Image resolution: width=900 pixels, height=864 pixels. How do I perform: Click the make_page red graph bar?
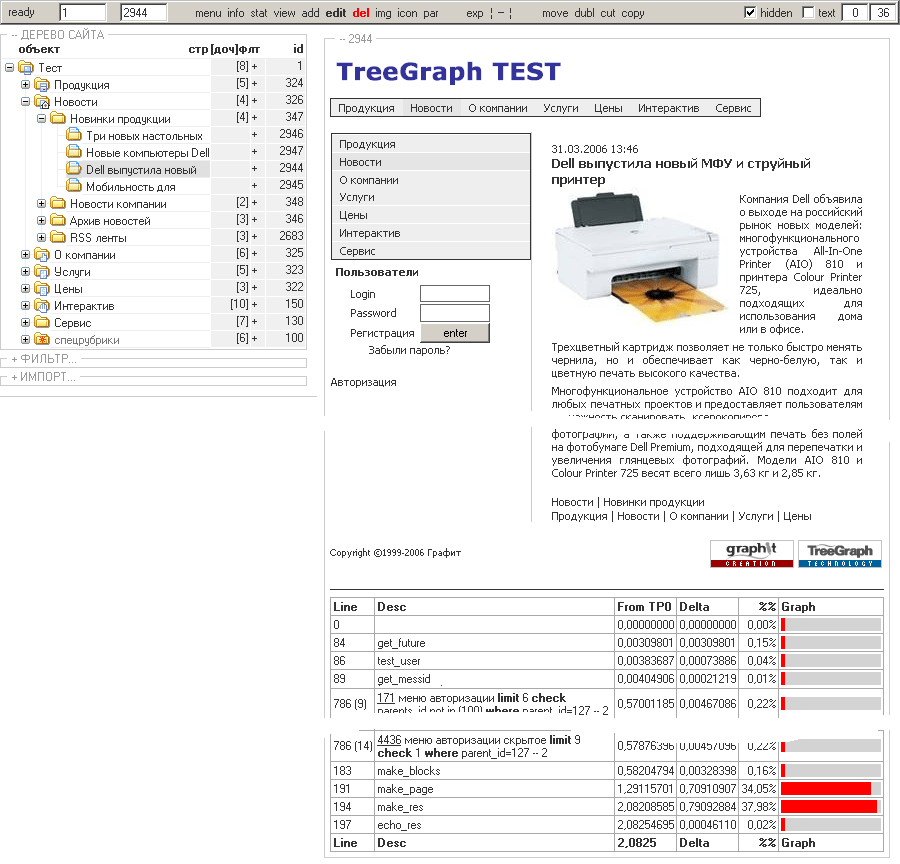825,789
